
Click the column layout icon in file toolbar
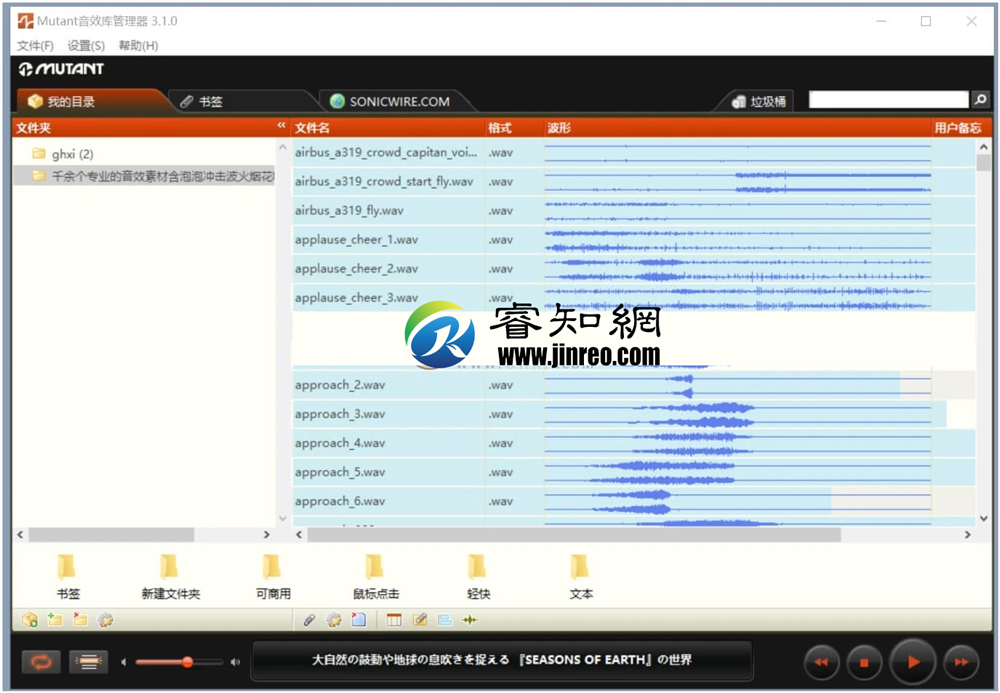click(x=394, y=620)
